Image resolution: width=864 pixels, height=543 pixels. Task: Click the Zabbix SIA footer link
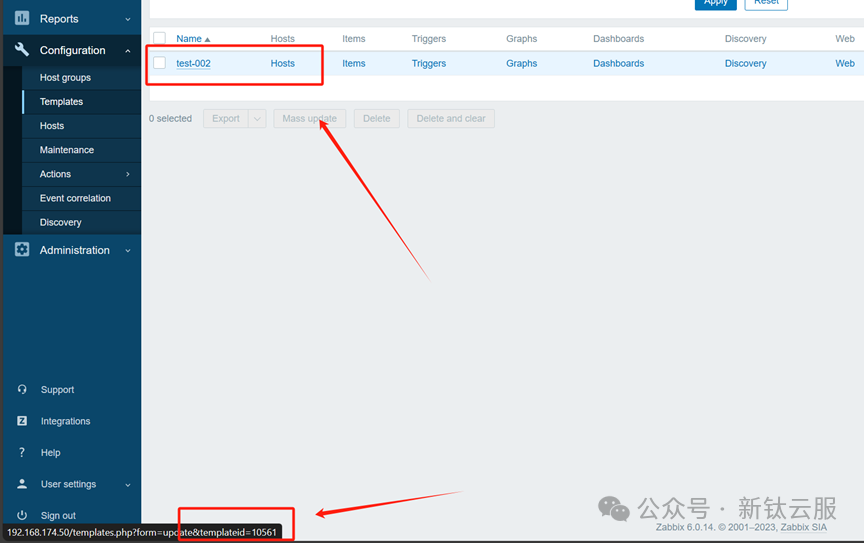803,527
